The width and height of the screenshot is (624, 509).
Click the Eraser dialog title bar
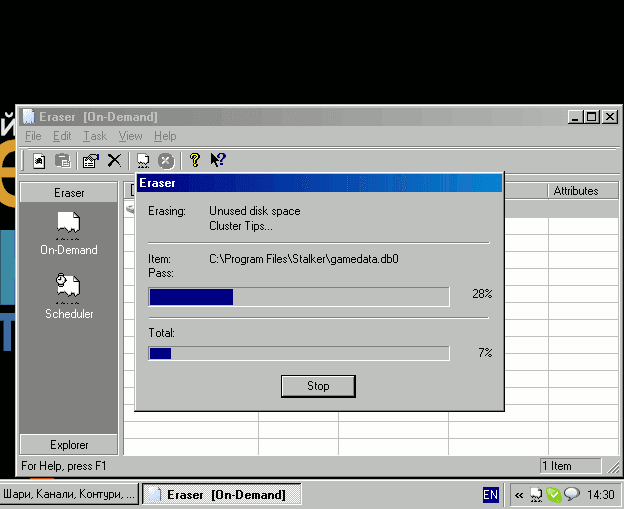319,183
